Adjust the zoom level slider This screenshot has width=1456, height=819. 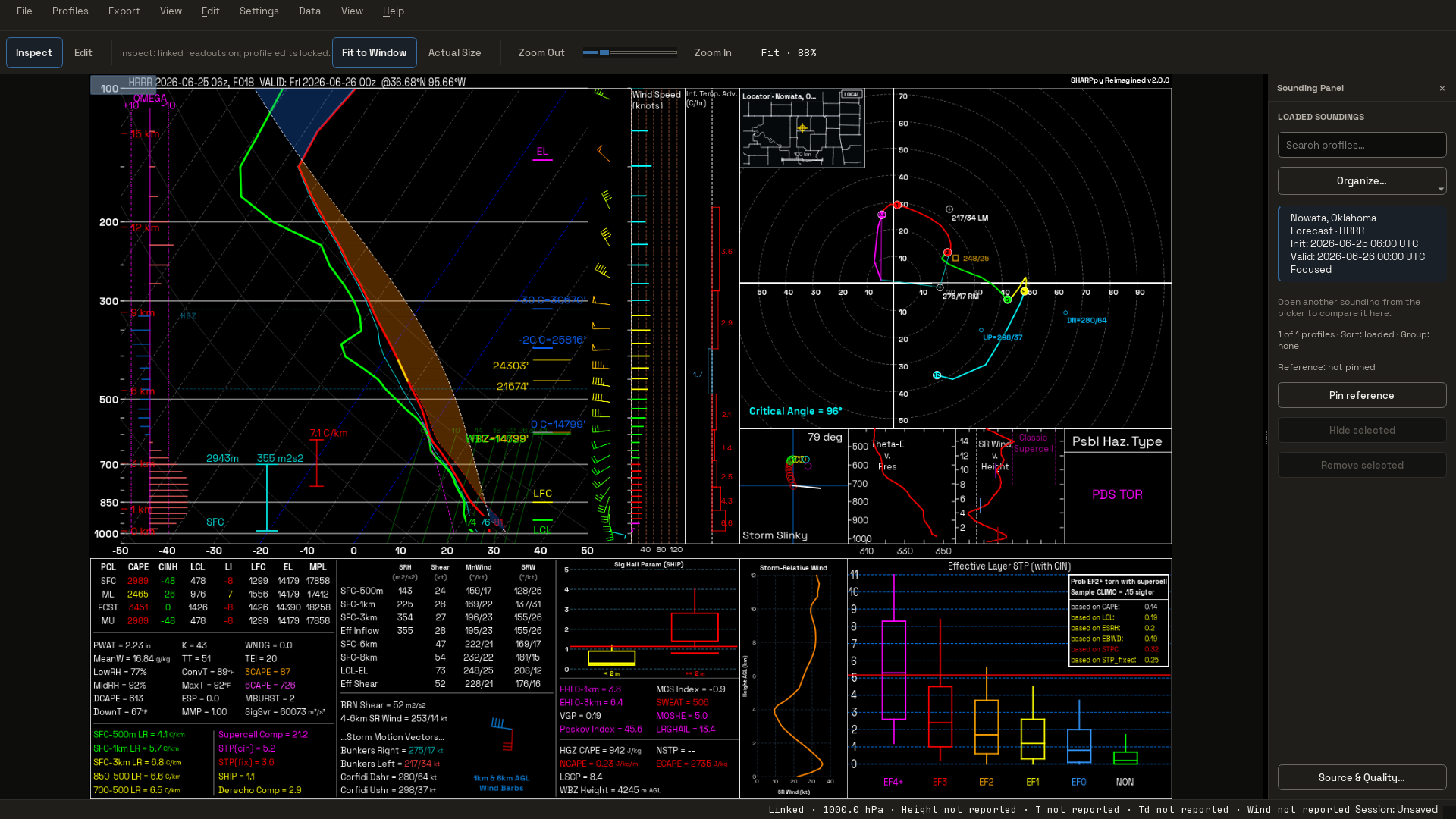point(629,52)
